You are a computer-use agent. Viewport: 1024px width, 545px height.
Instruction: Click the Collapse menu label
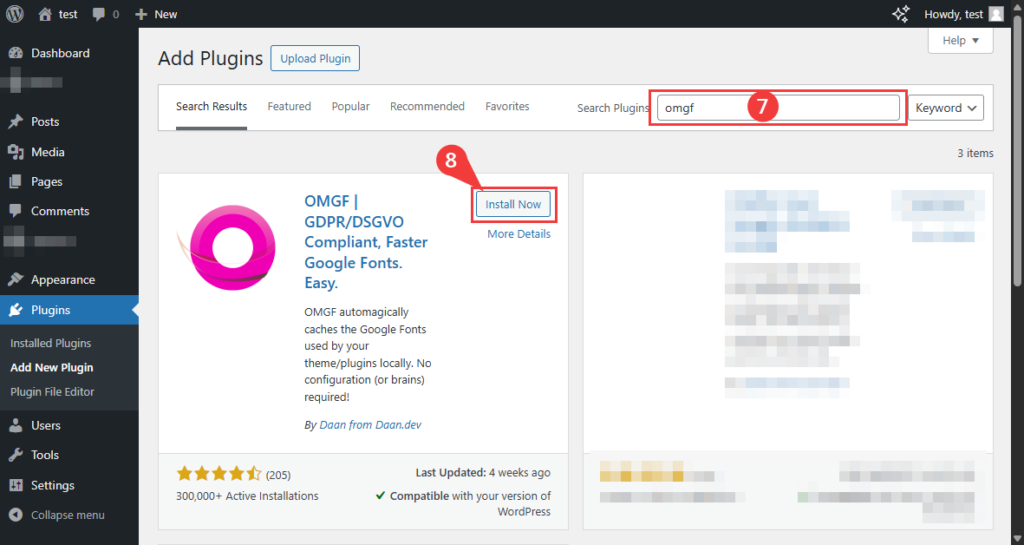[x=68, y=515]
